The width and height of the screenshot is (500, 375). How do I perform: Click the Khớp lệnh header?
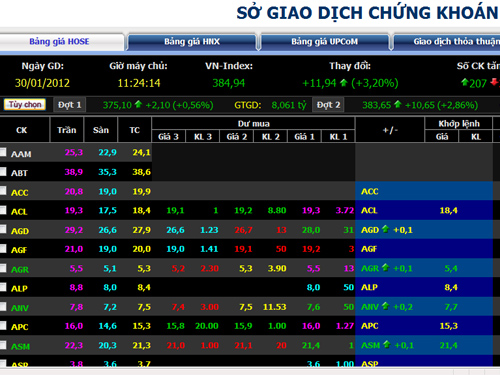459,124
